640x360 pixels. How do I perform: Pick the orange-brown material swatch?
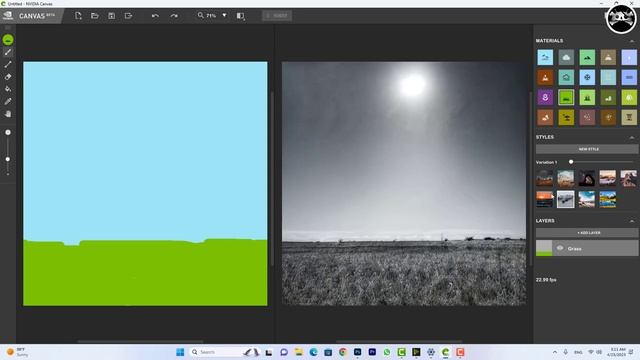click(545, 78)
